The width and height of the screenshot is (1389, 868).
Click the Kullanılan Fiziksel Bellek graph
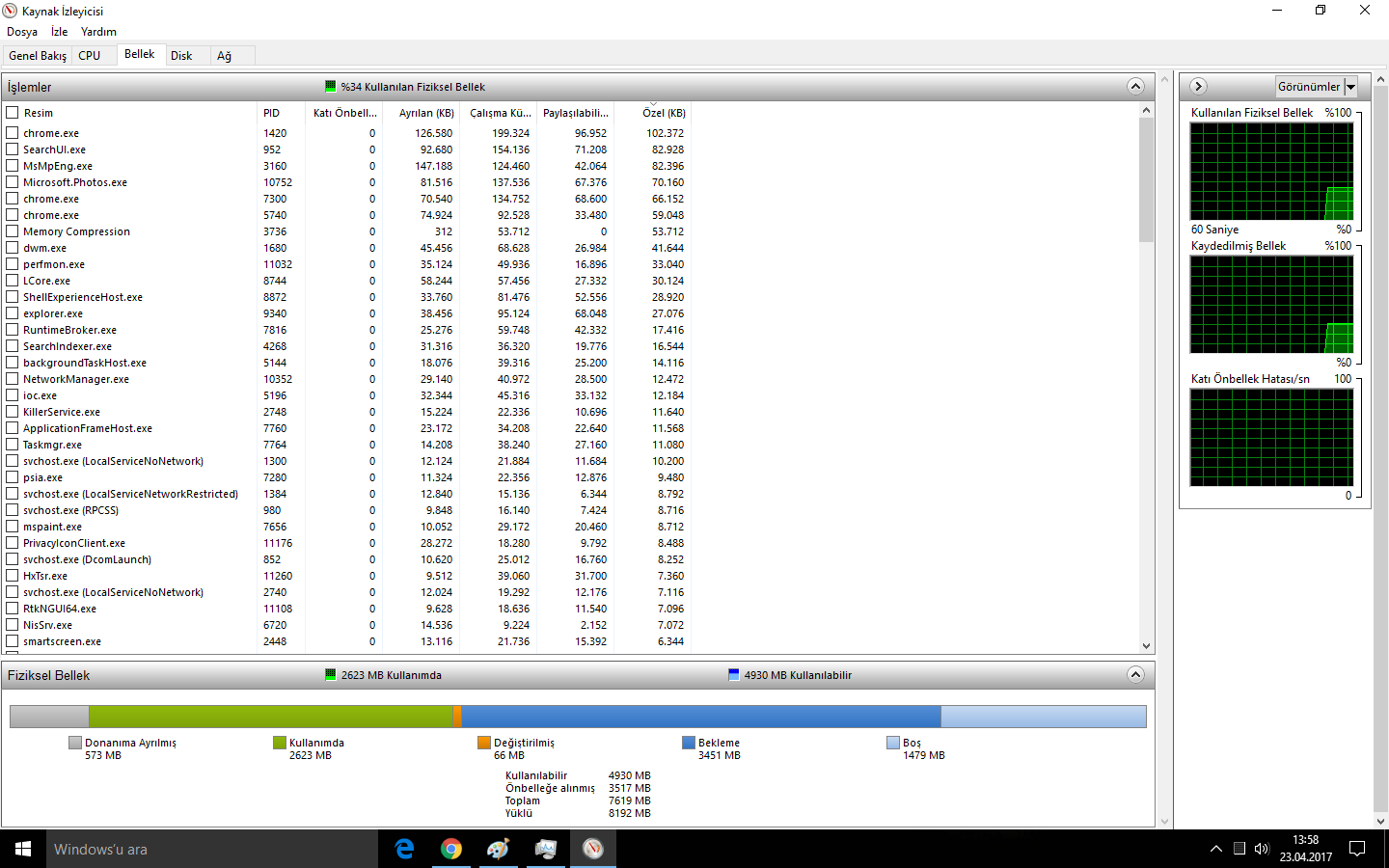(1271, 172)
